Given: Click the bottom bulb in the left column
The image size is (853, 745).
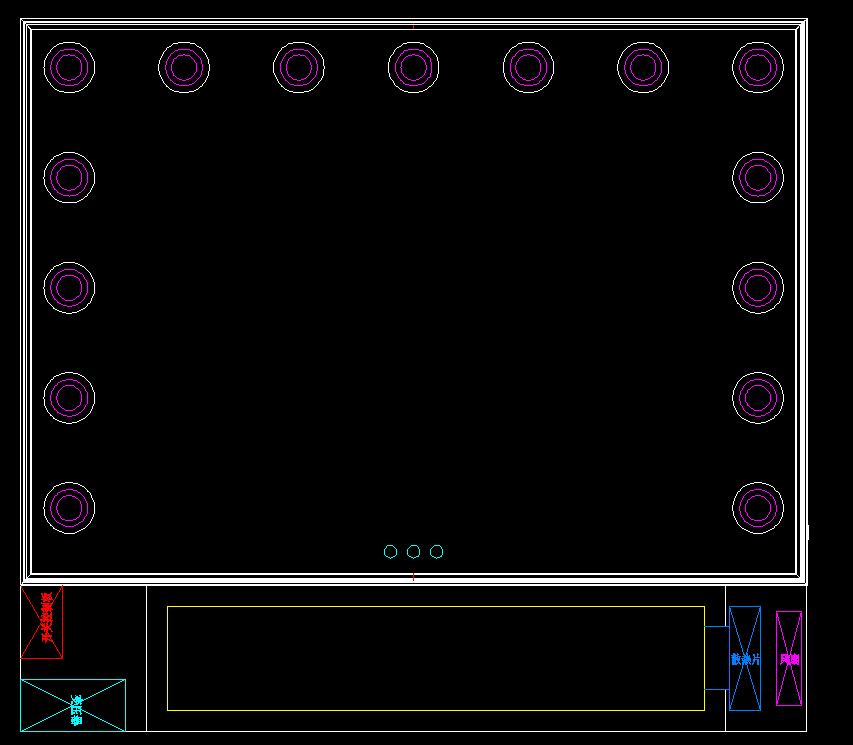Looking at the screenshot, I should coord(69,508).
